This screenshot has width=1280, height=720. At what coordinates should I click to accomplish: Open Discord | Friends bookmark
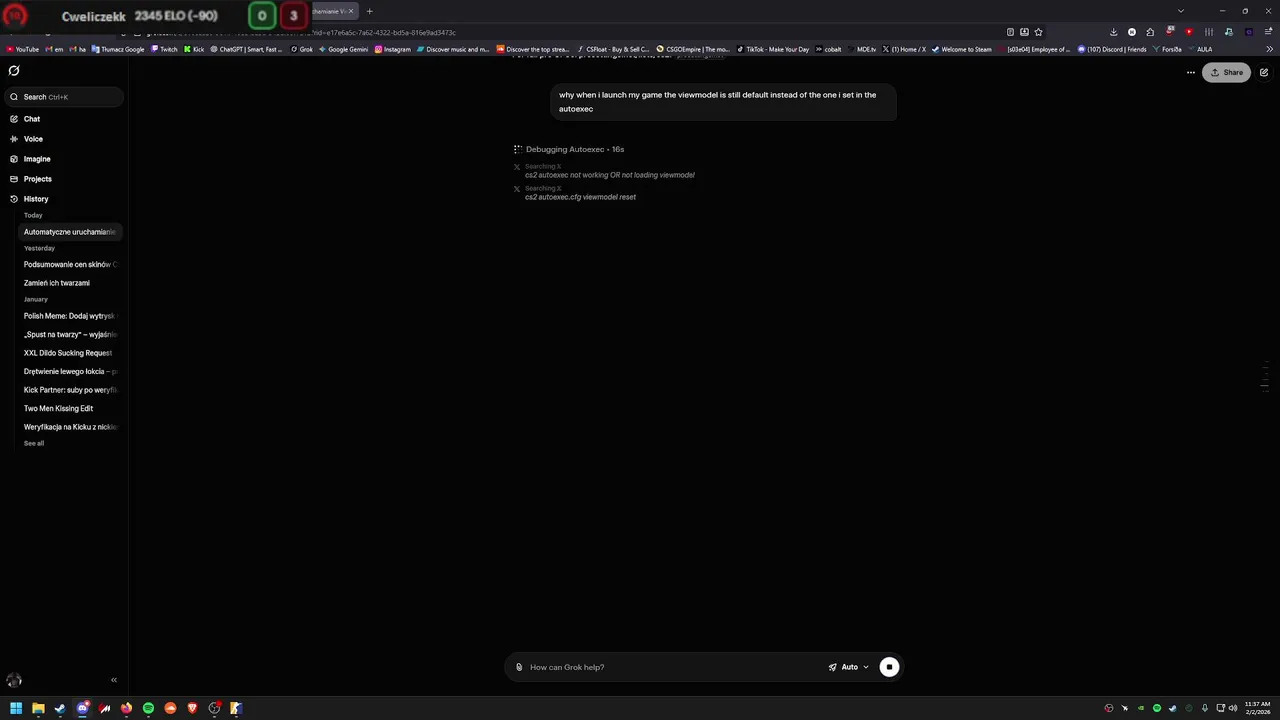point(1112,49)
